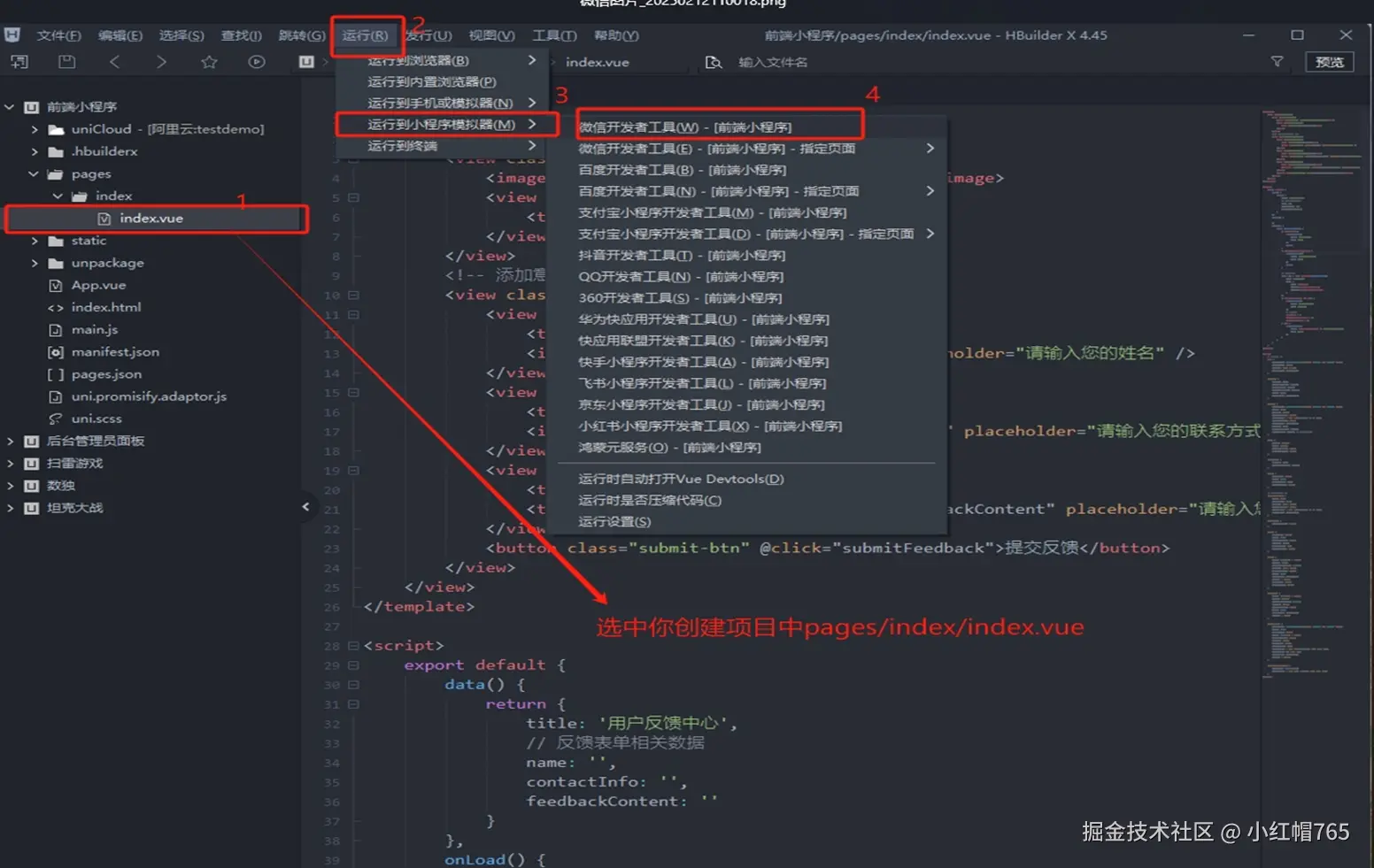Image resolution: width=1374 pixels, height=868 pixels.
Task: Collapse the 前端小程序 project tree
Action: point(10,107)
